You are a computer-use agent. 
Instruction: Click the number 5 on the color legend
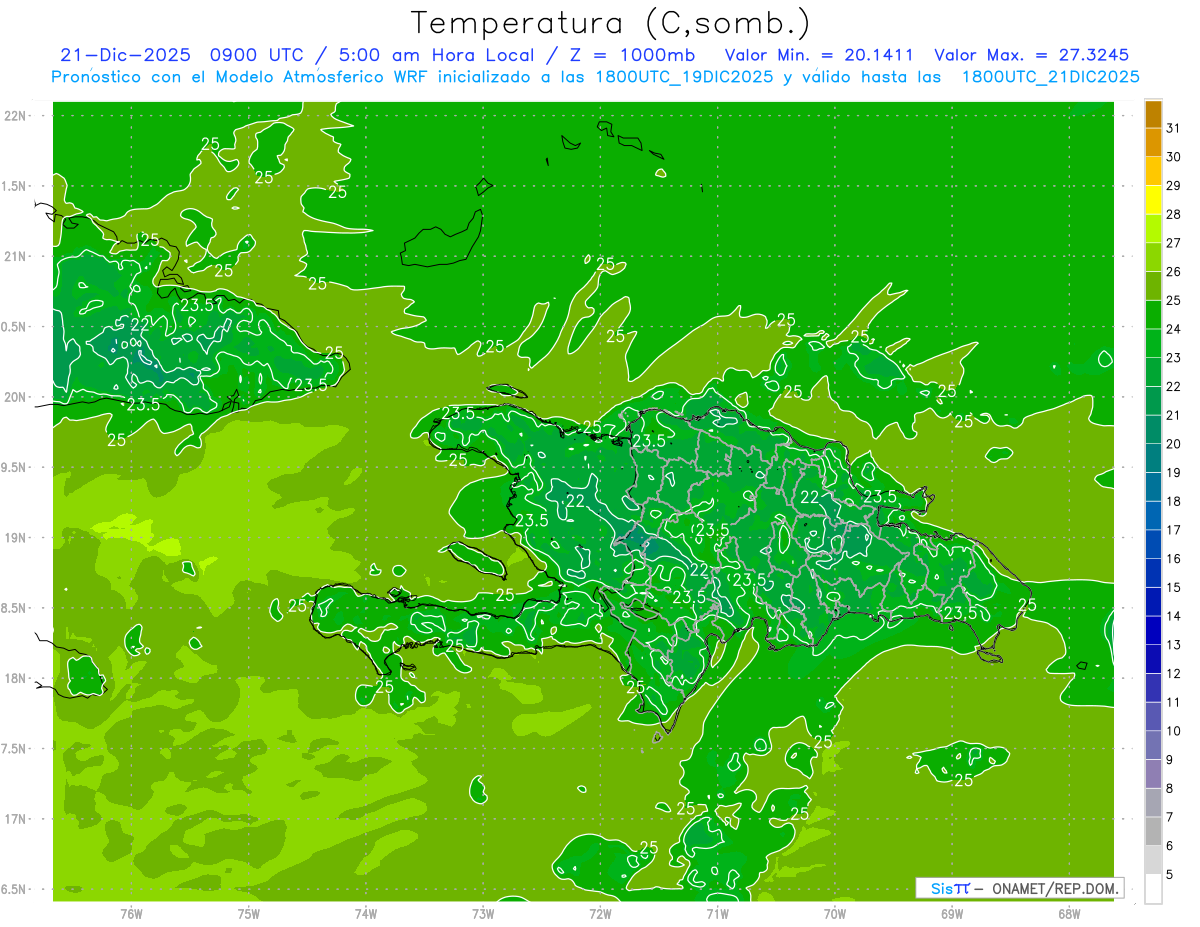tap(1170, 874)
